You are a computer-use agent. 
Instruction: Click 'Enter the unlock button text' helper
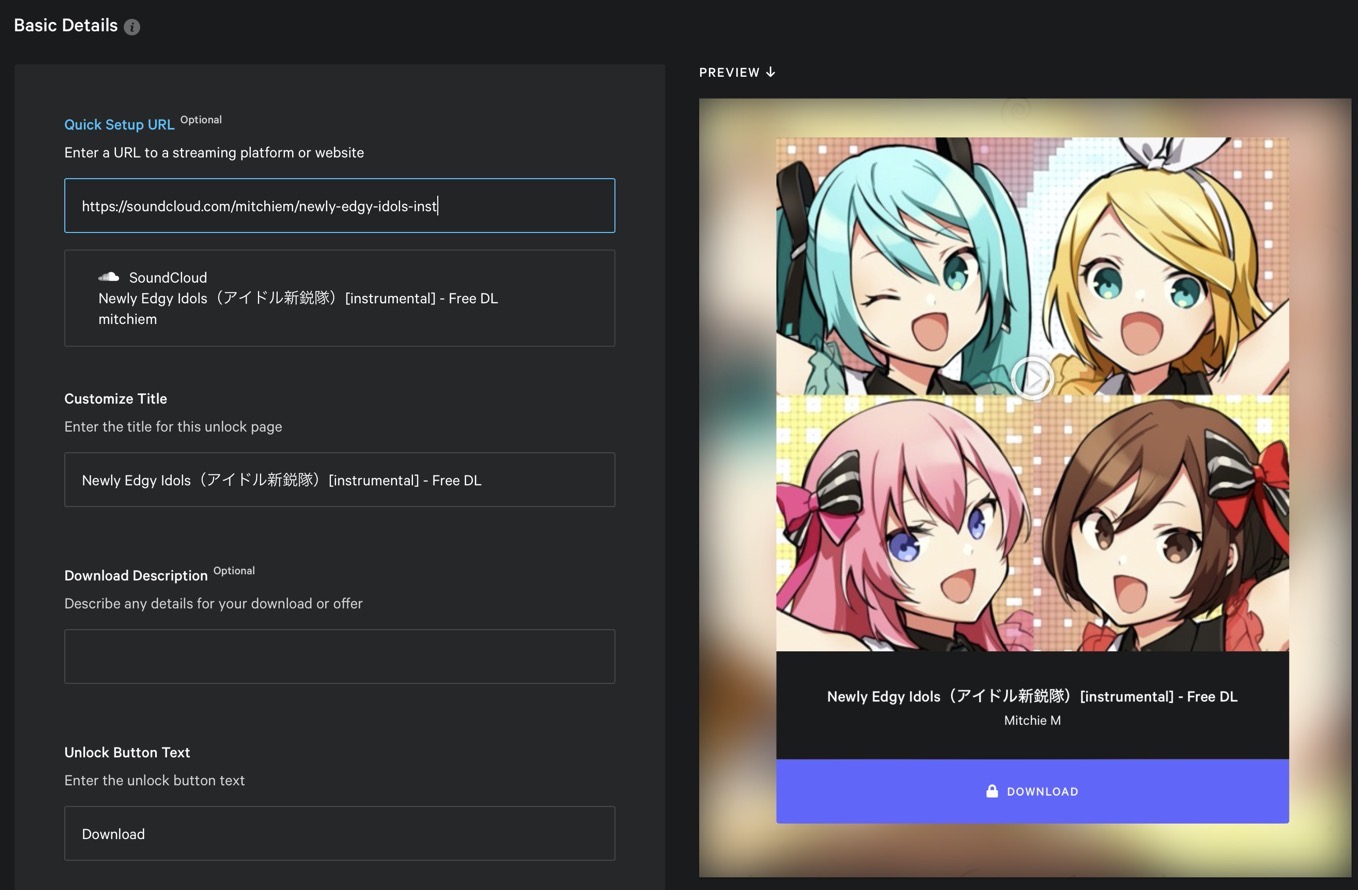[x=154, y=780]
